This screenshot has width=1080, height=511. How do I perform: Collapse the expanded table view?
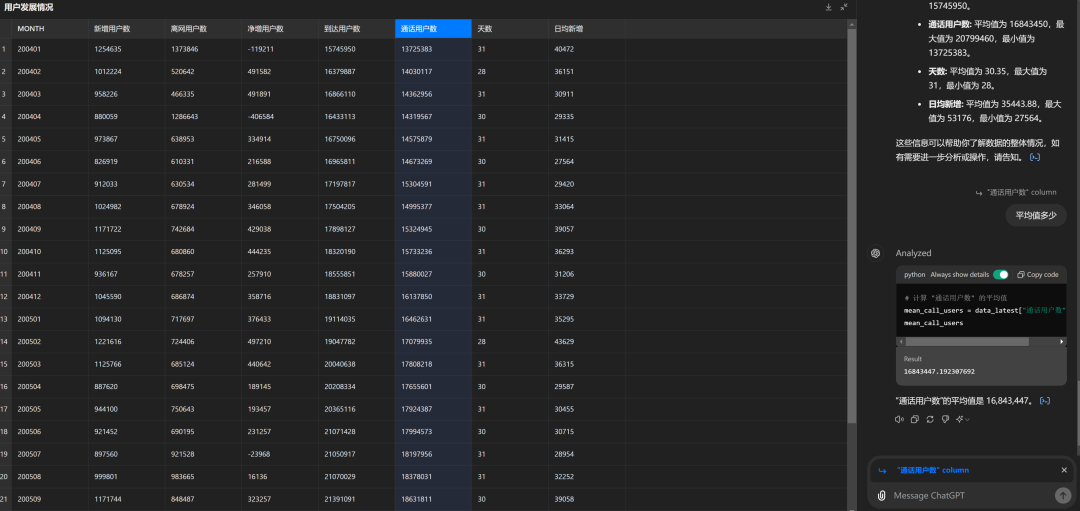(x=843, y=7)
